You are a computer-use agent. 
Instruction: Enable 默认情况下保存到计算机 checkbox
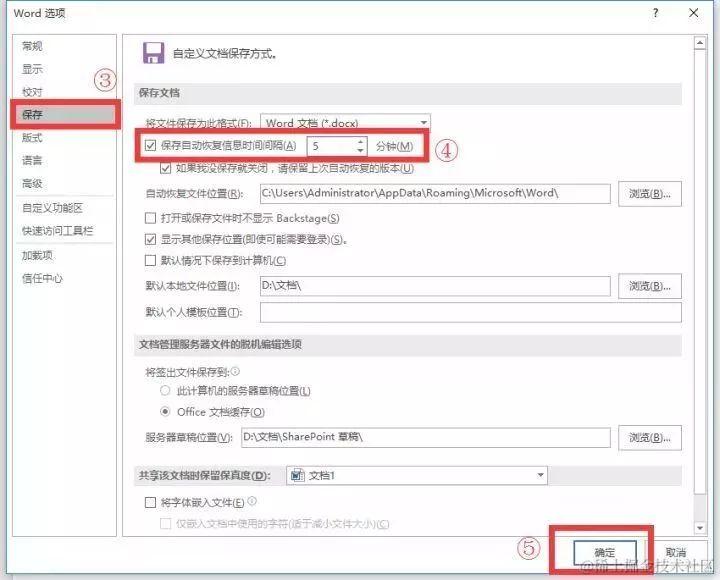click(150, 261)
